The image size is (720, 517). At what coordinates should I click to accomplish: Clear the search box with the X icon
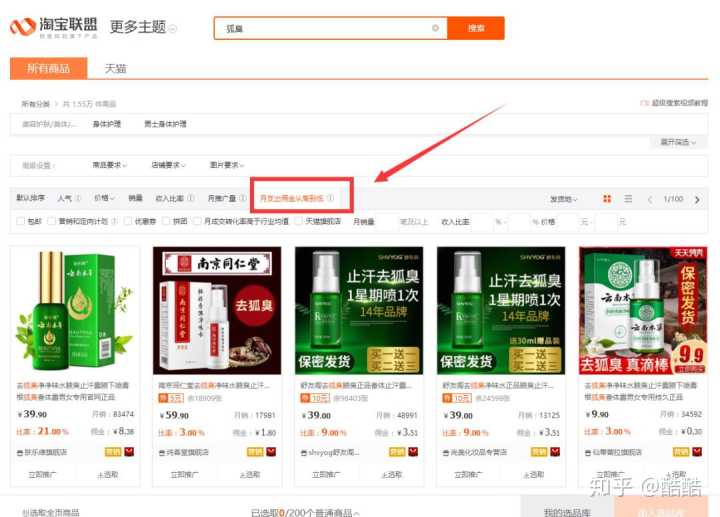pyautogui.click(x=435, y=28)
